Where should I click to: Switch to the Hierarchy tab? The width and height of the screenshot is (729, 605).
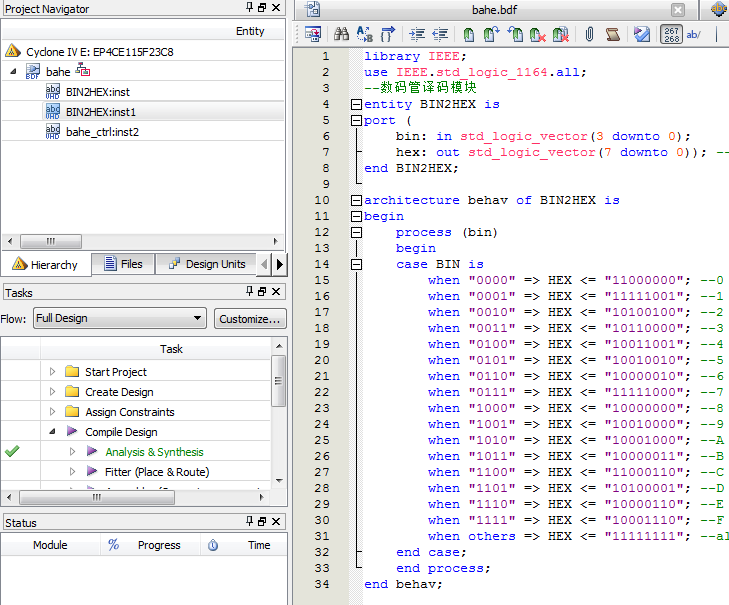(x=46, y=265)
